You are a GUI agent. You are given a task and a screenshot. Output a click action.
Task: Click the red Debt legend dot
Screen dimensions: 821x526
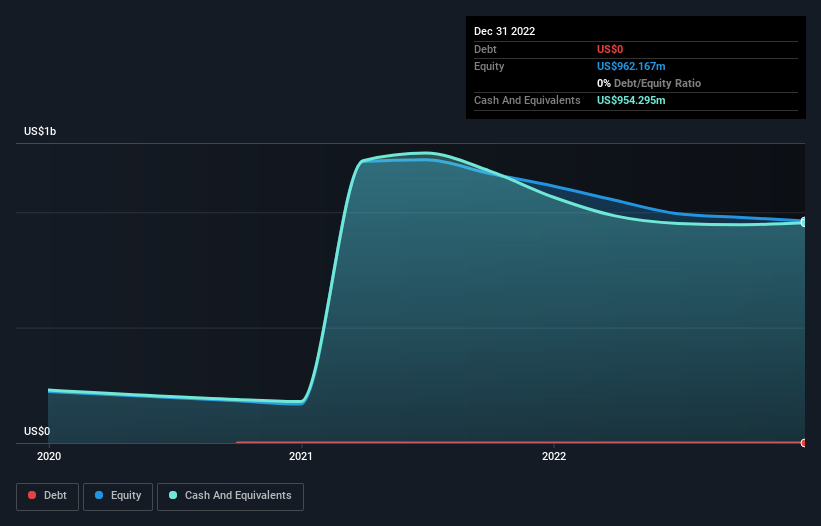click(32, 495)
